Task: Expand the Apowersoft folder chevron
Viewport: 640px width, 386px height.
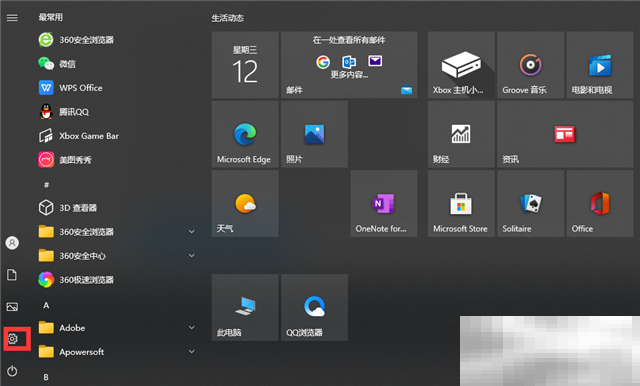Action: point(191,351)
